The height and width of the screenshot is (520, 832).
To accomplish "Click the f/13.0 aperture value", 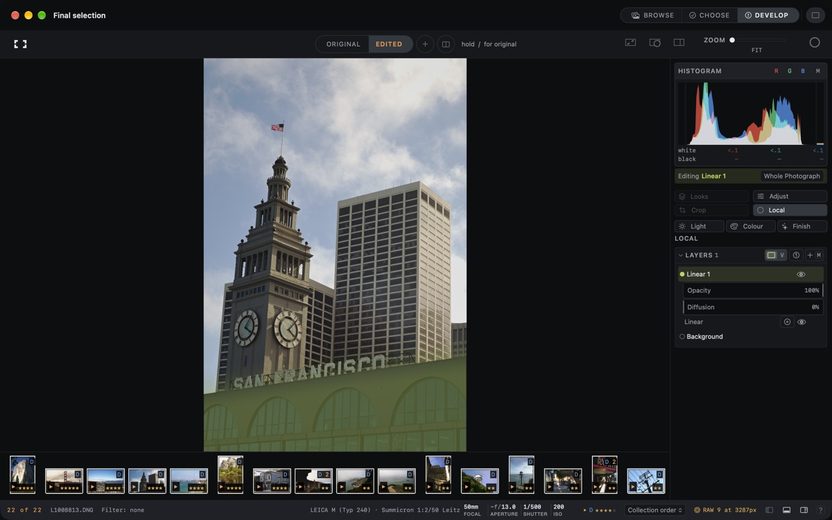I will click(x=503, y=507).
